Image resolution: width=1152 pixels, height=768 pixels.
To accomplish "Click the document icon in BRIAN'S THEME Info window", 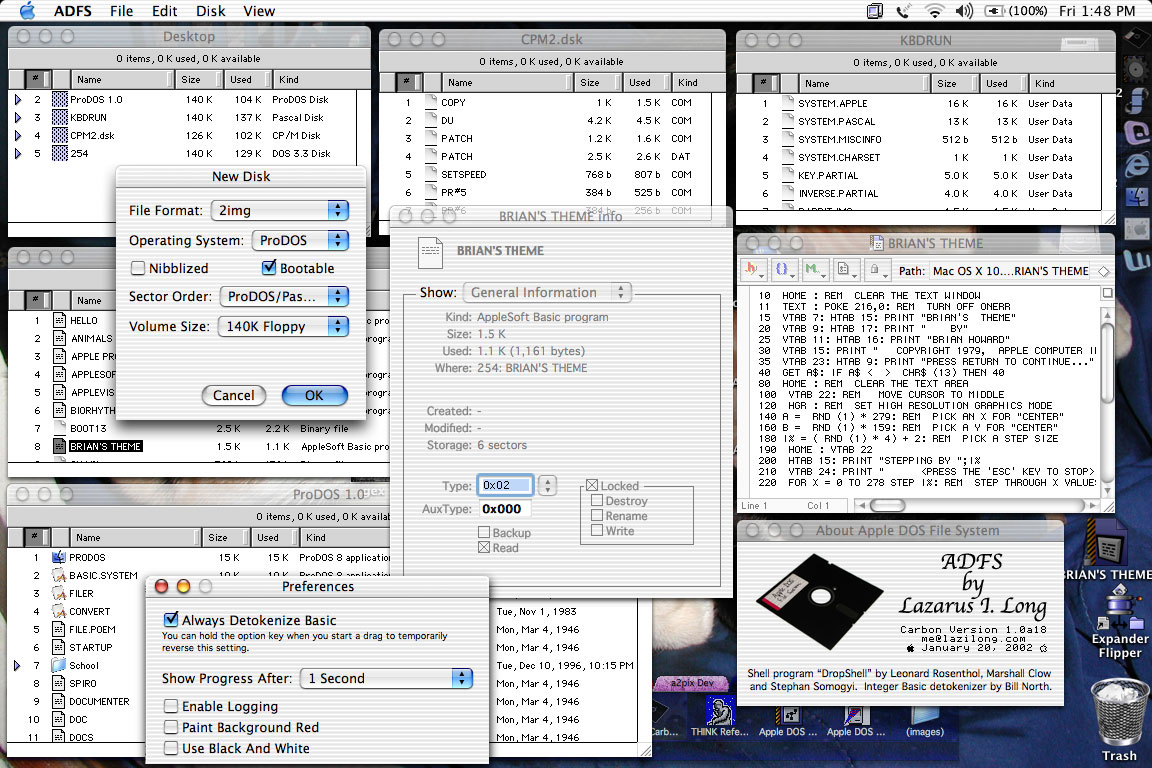I will [431, 252].
